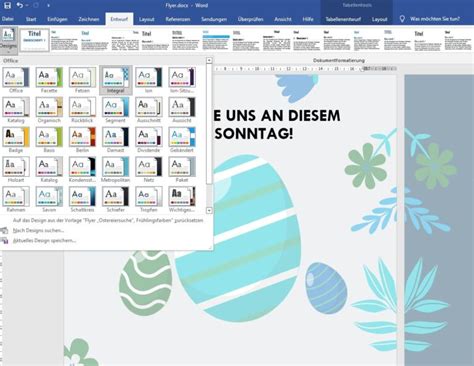Click the headline text 'UNS AN DIESEM'
The height and width of the screenshot is (366, 474).
pyautogui.click(x=283, y=116)
